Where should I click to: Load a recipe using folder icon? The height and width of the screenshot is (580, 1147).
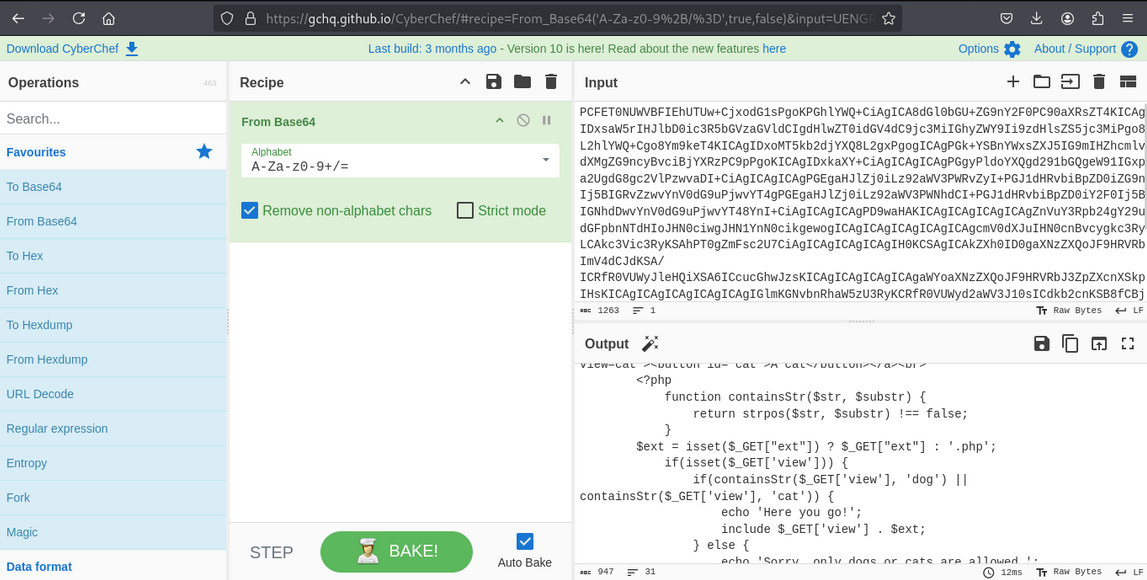point(522,82)
